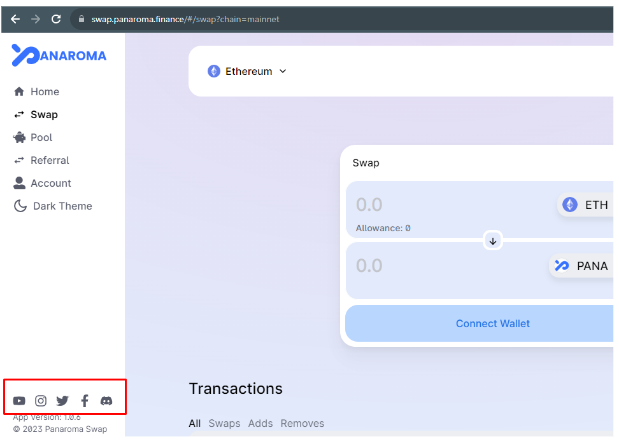Click the Ethereum logo in network selector
Screen dimensions: 619x443
[214, 71]
